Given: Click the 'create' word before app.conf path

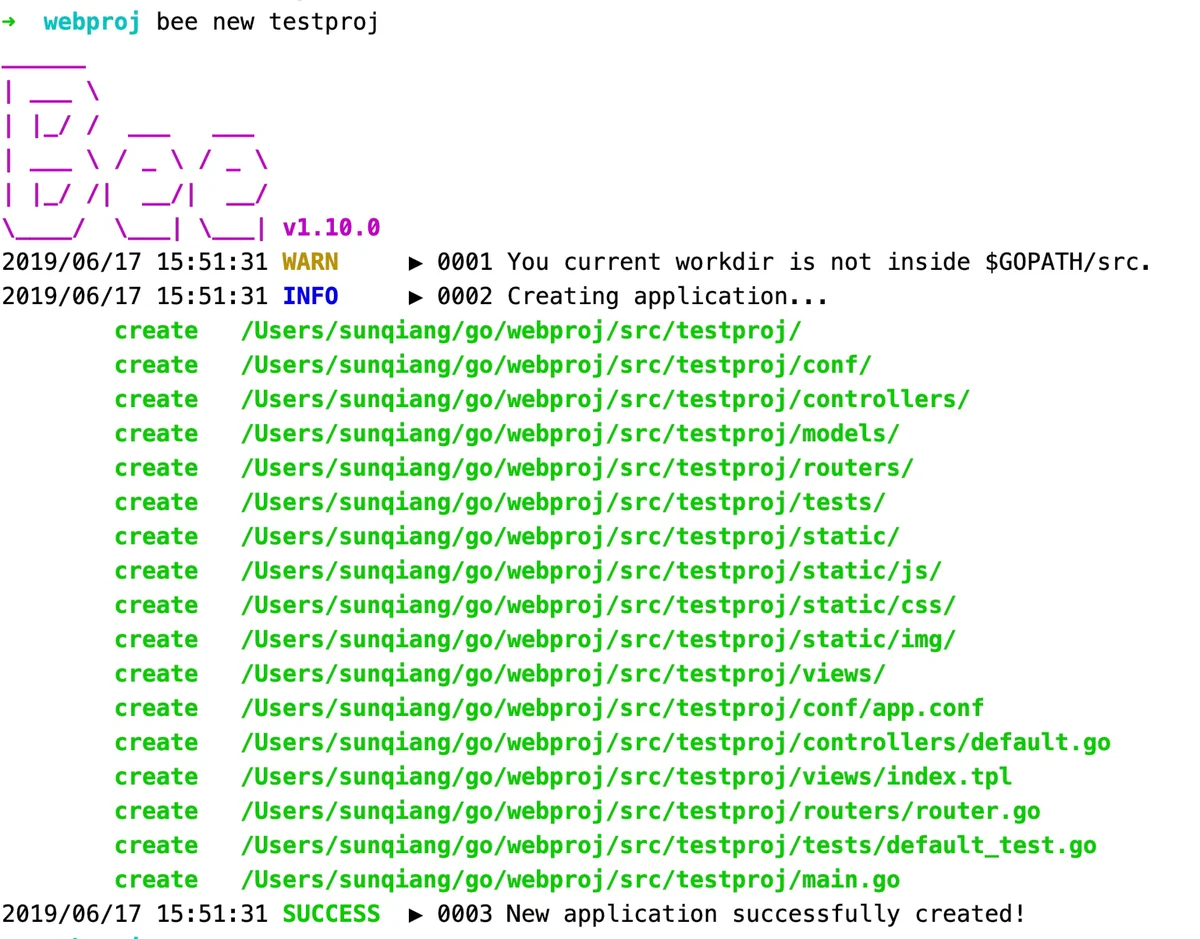Looking at the screenshot, I should pyautogui.click(x=156, y=708).
